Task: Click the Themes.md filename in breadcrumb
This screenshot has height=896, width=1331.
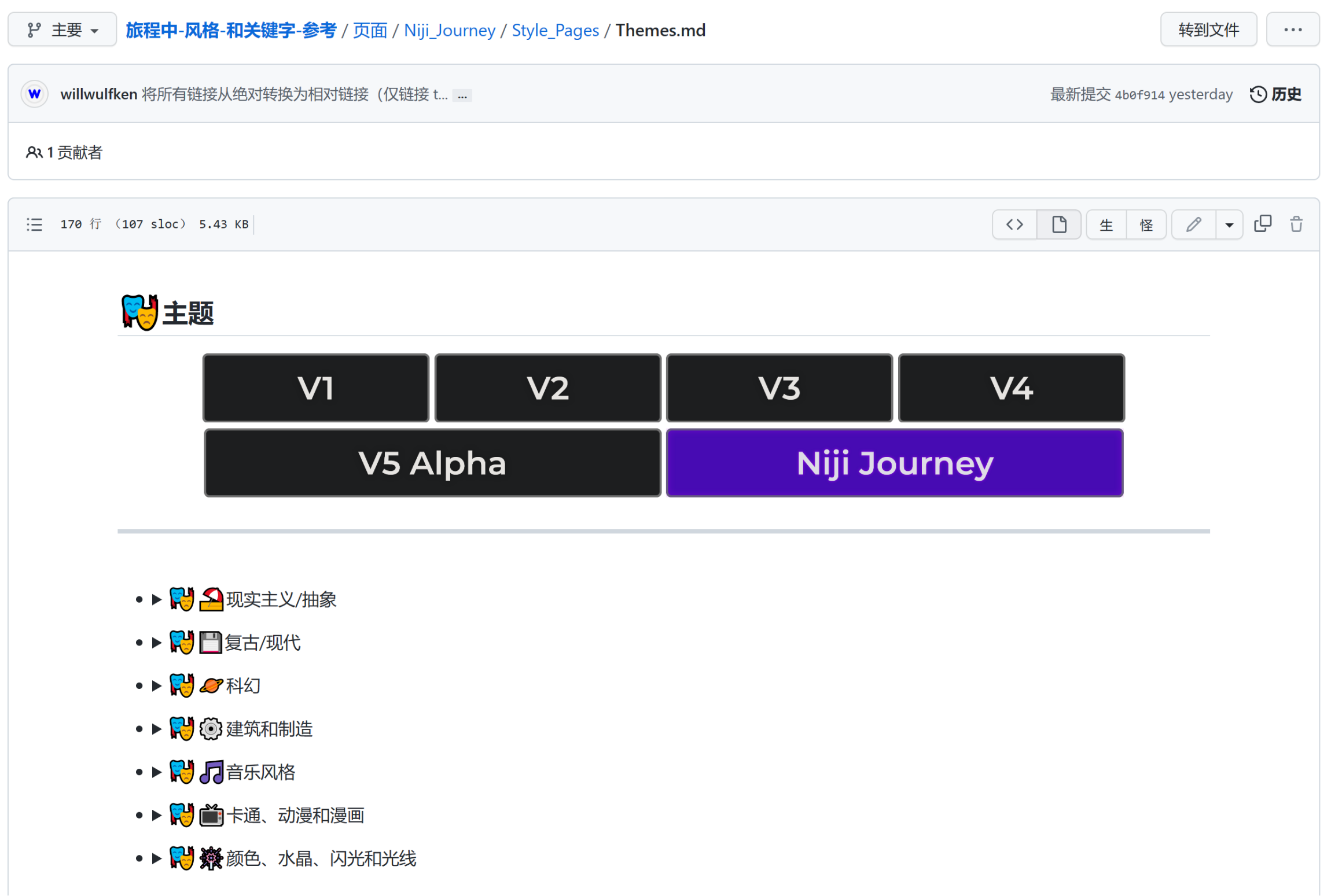Action: pyautogui.click(x=660, y=30)
